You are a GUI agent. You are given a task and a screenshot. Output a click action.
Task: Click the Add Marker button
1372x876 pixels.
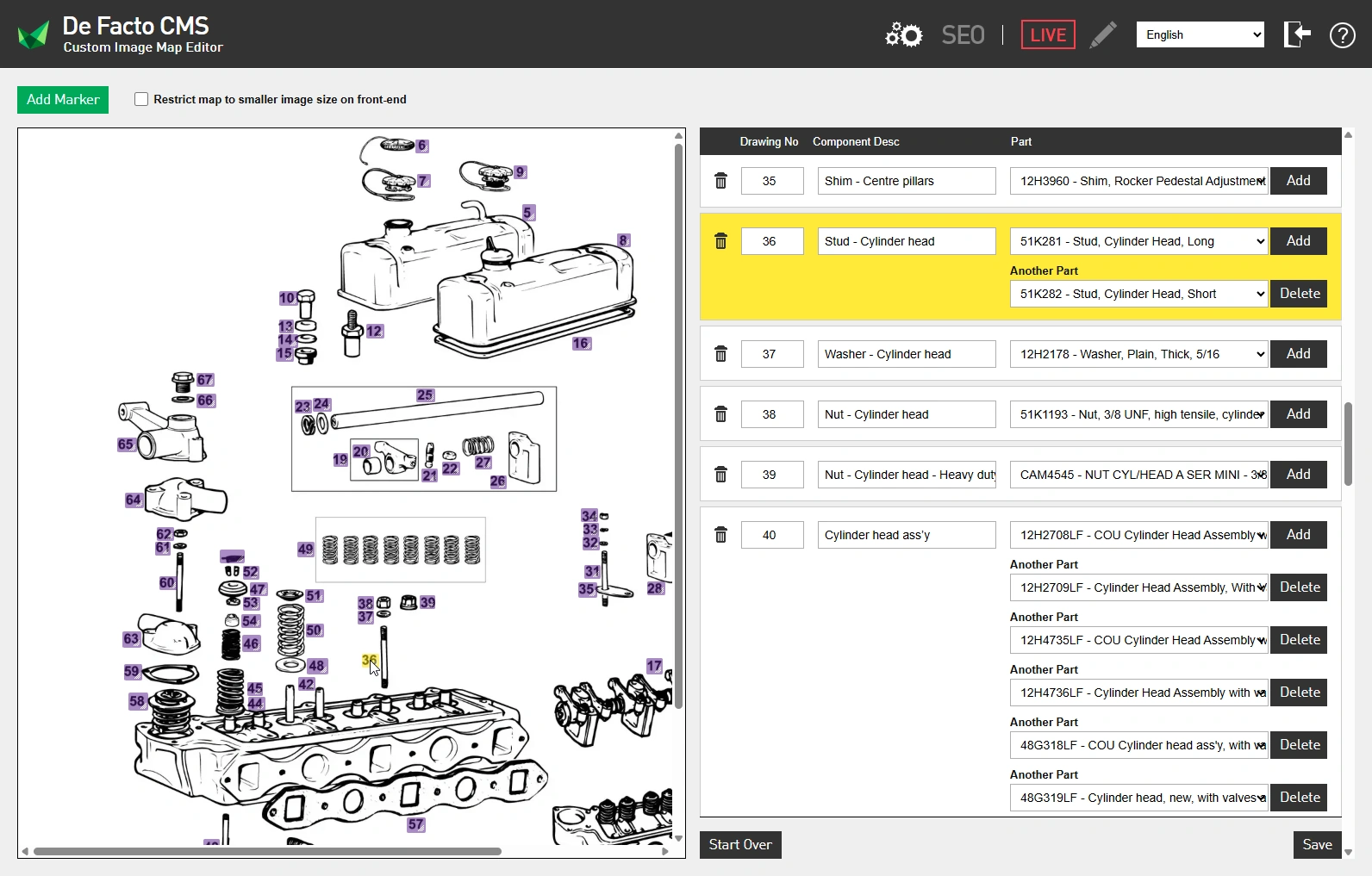(x=63, y=99)
